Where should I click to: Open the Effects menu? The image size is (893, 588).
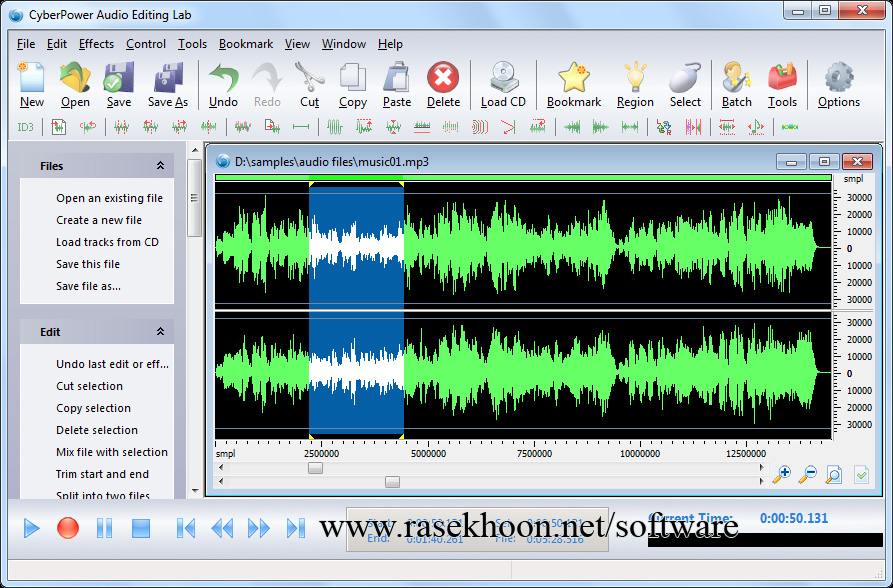pos(96,44)
